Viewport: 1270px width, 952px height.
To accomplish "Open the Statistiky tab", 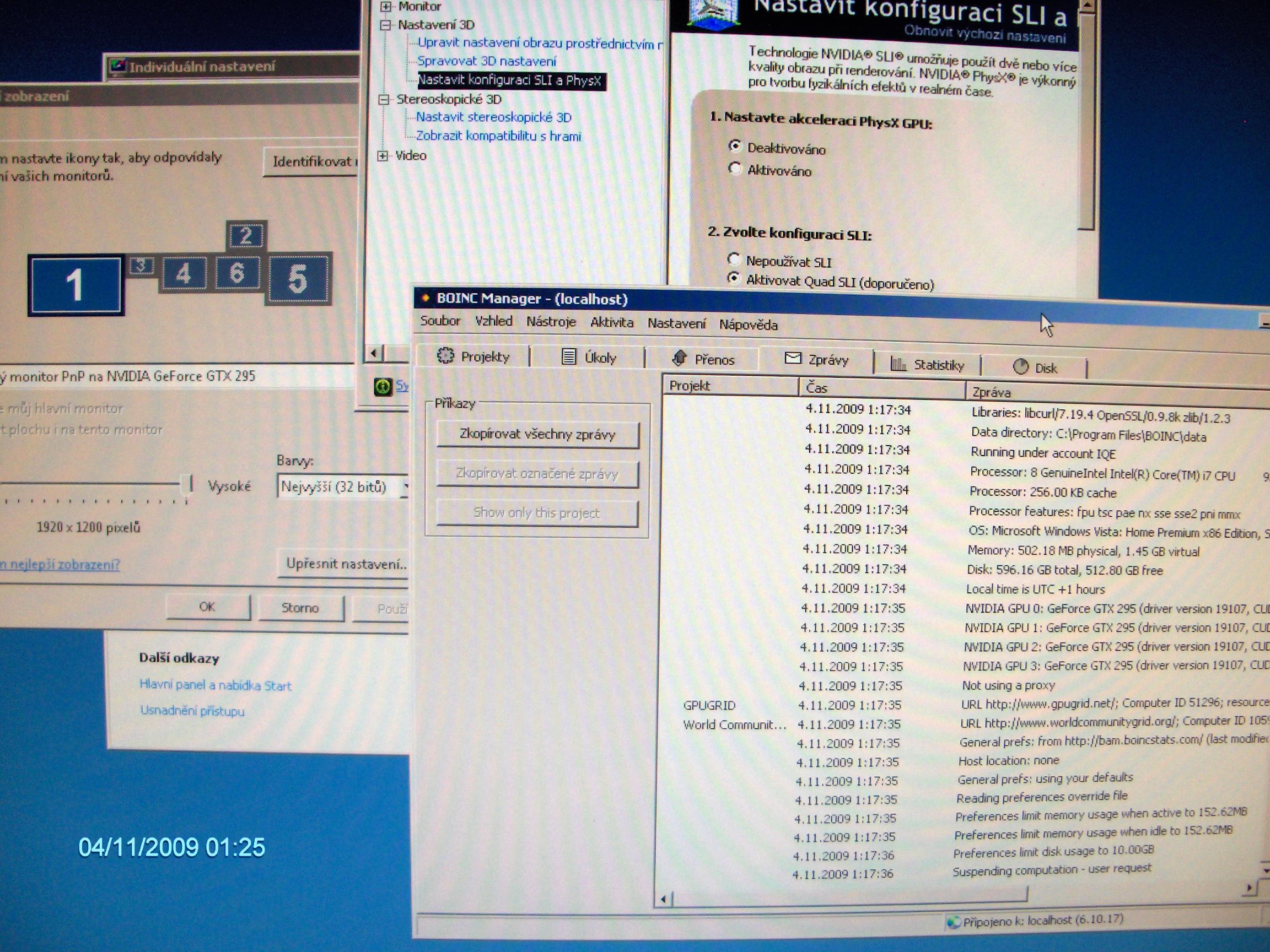I will pyautogui.click(x=927, y=364).
